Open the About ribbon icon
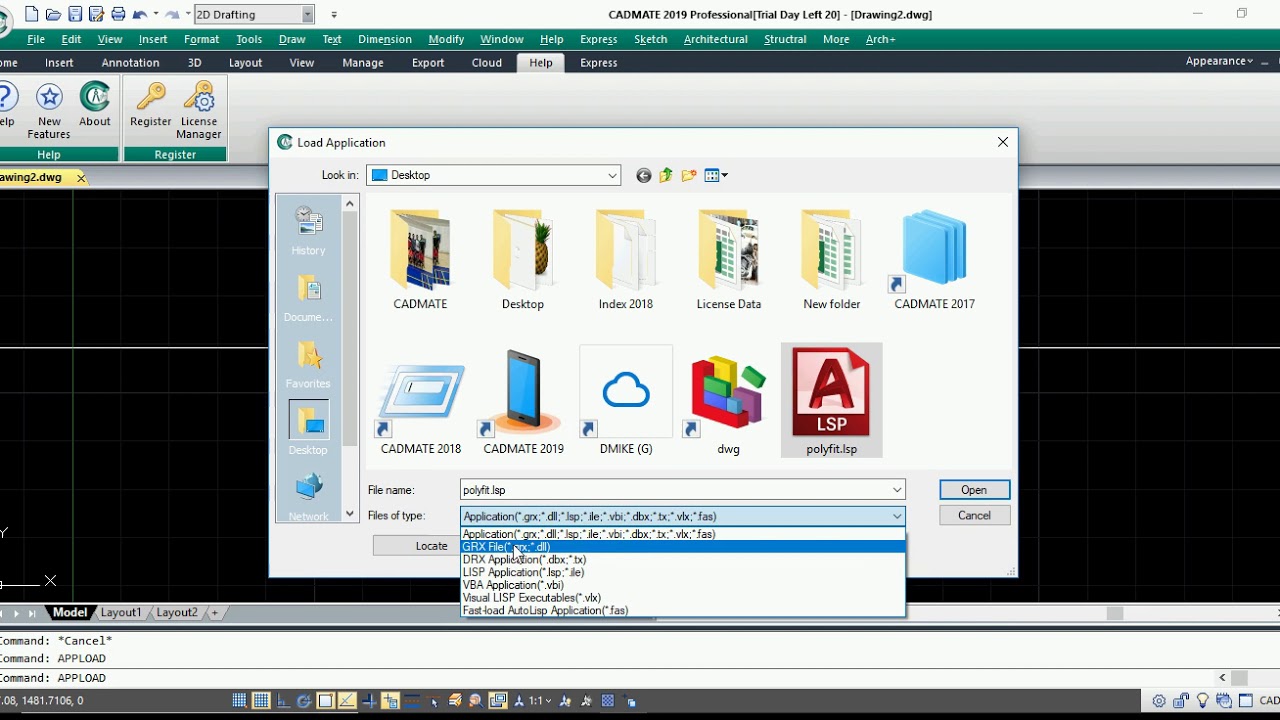The width and height of the screenshot is (1280, 720). (x=95, y=105)
